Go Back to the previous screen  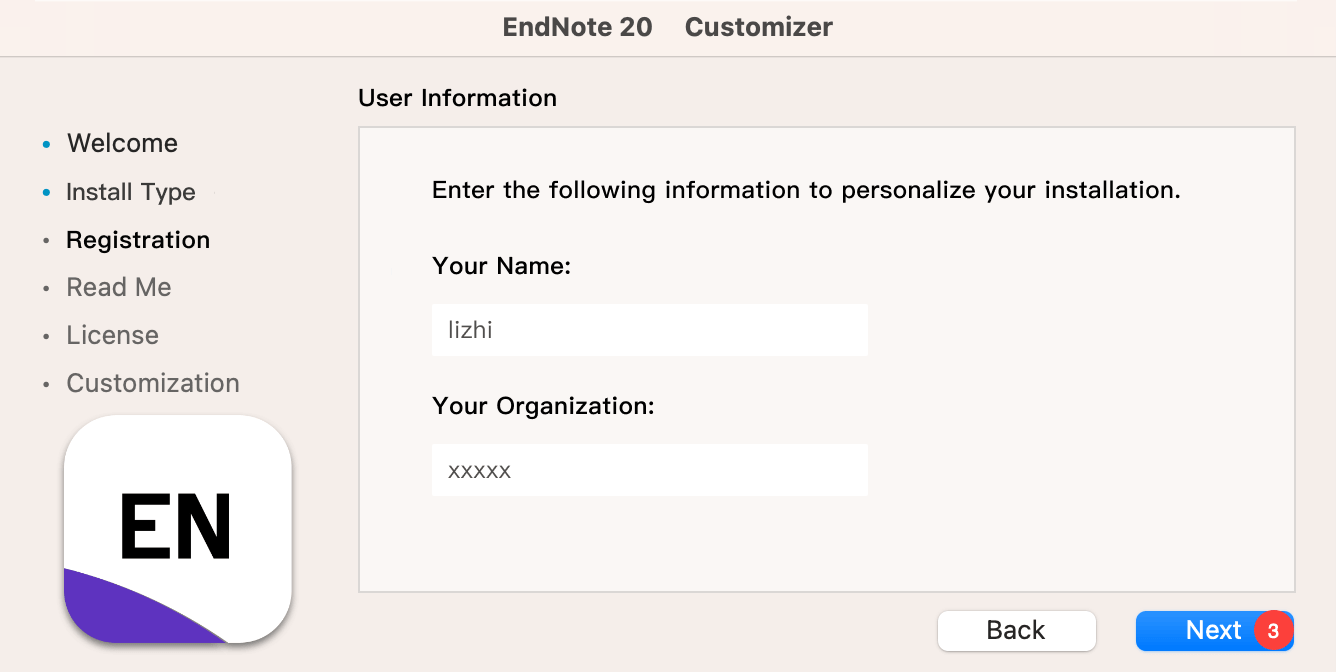pos(1016,631)
